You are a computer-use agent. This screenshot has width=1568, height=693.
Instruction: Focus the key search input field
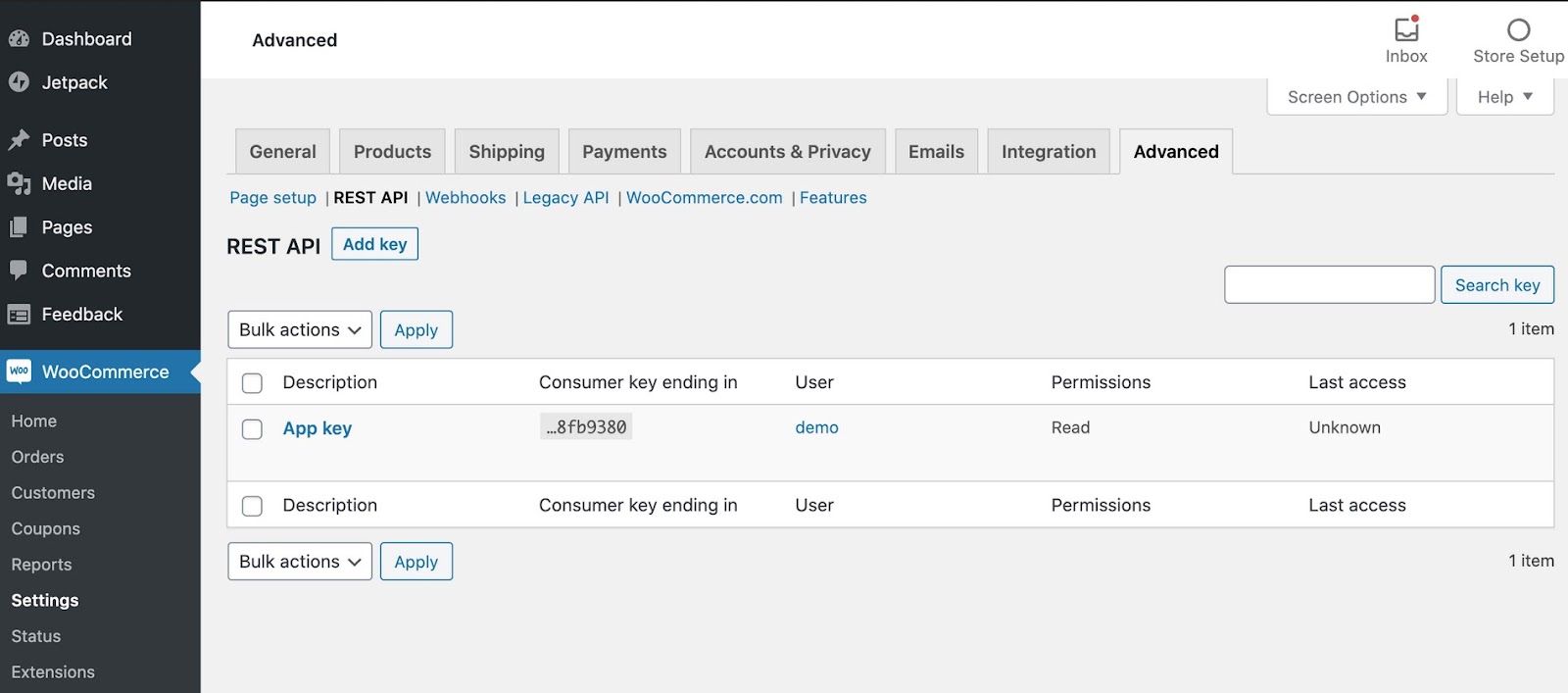pos(1330,285)
